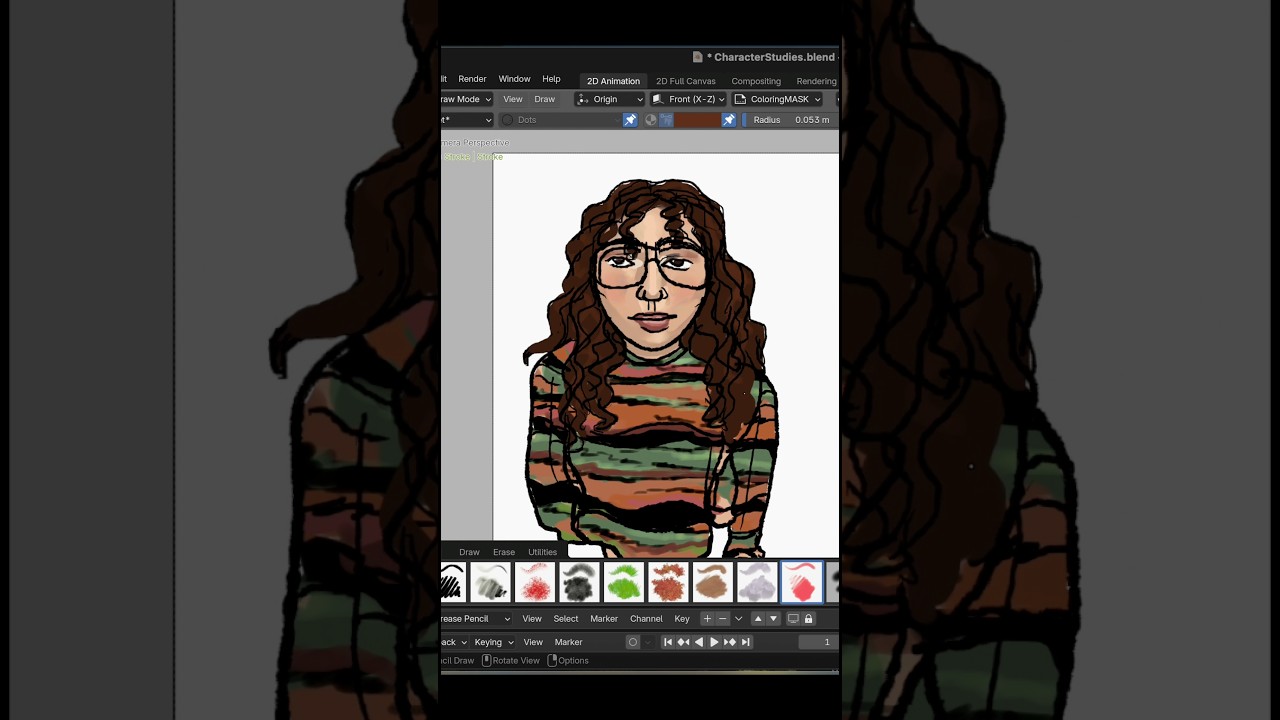Viewport: 1280px width, 720px height.
Task: Add a new layer with plus icon
Action: click(707, 619)
